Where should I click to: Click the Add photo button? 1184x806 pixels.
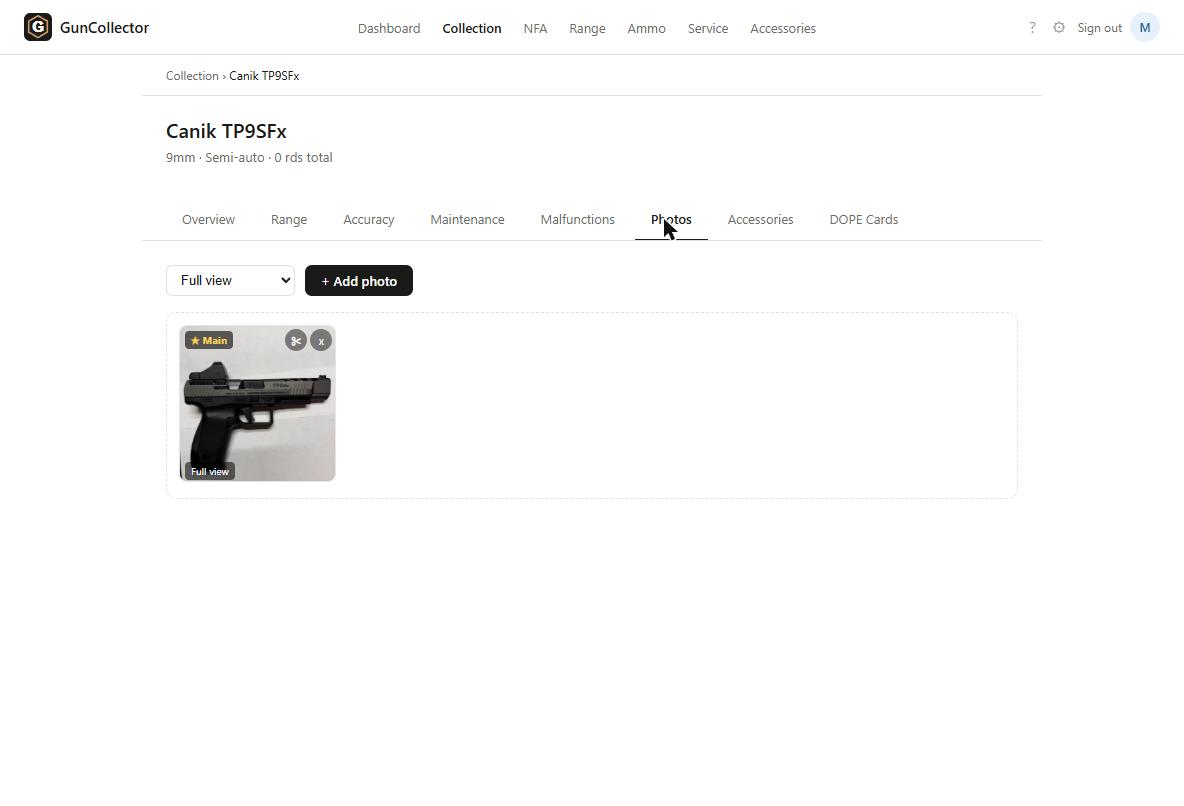(x=359, y=280)
